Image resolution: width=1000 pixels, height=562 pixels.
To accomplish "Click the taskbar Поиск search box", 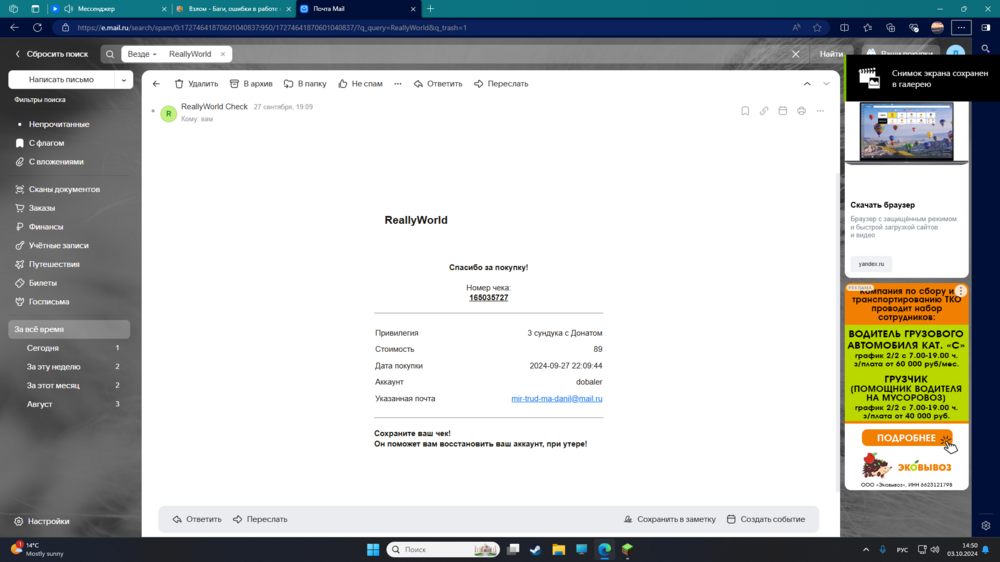I will coord(443,549).
